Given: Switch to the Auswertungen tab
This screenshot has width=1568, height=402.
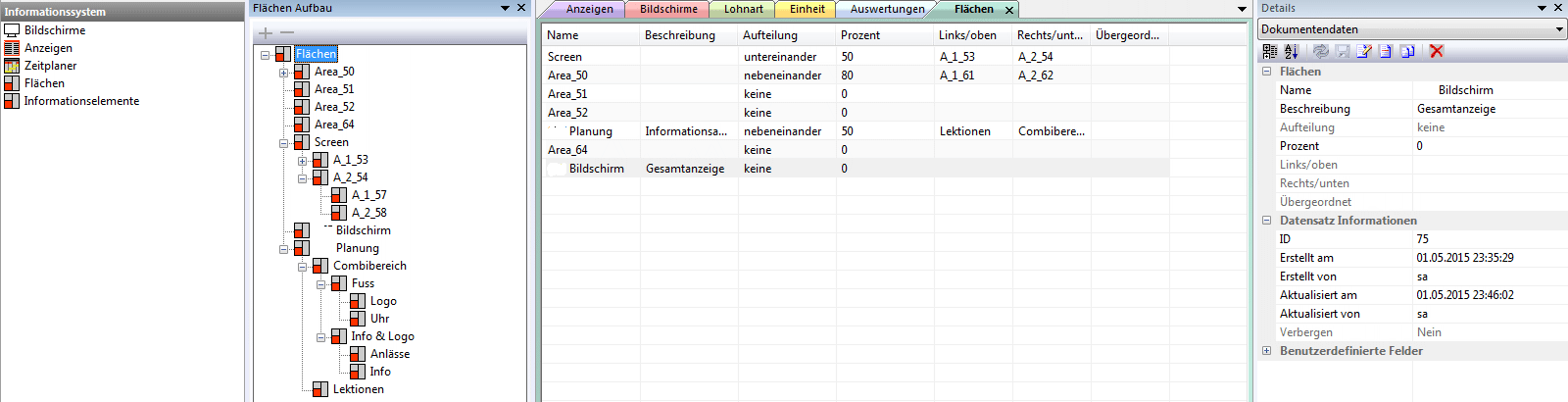Looking at the screenshot, I should (887, 9).
